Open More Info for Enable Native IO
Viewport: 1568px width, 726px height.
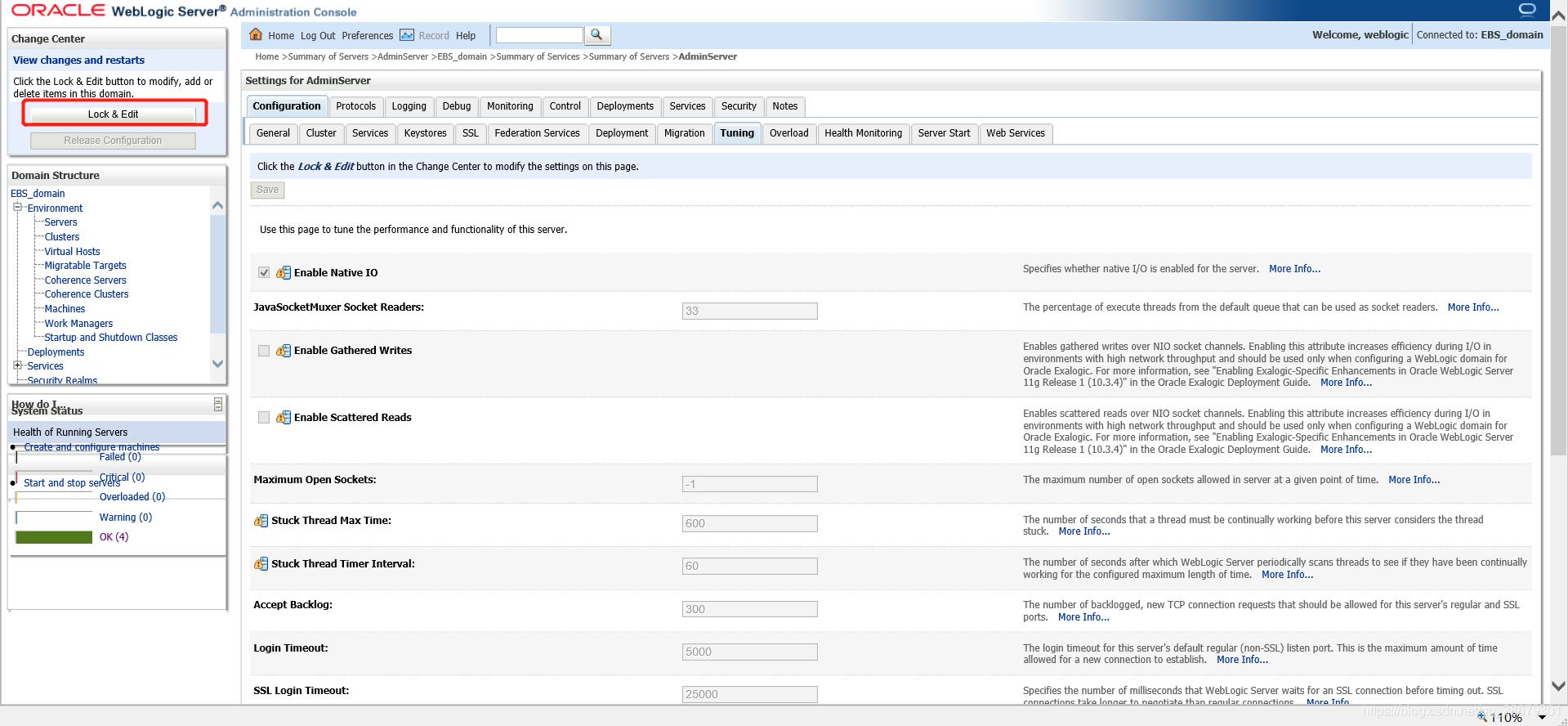click(x=1294, y=269)
